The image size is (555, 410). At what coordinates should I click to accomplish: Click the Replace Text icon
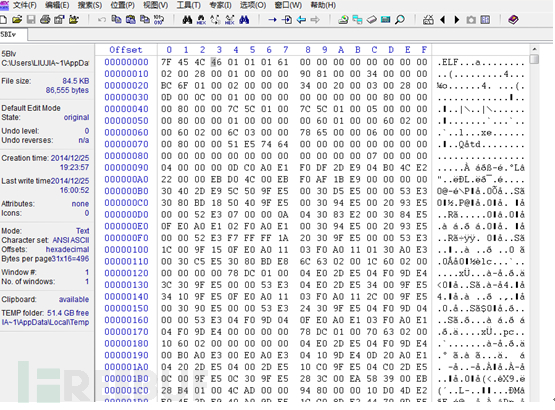(x=216, y=19)
